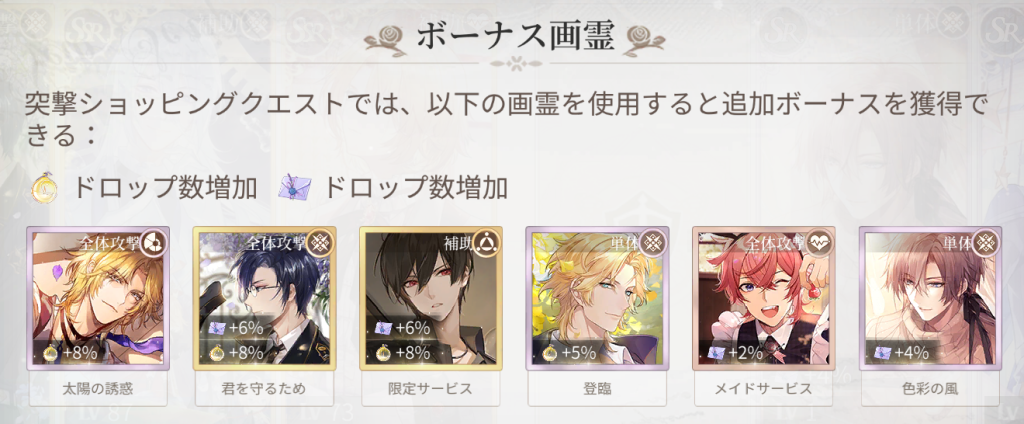Tap the 登臨 blonde character card
Viewport: 1024px width, 424px height.
pyautogui.click(x=598, y=299)
